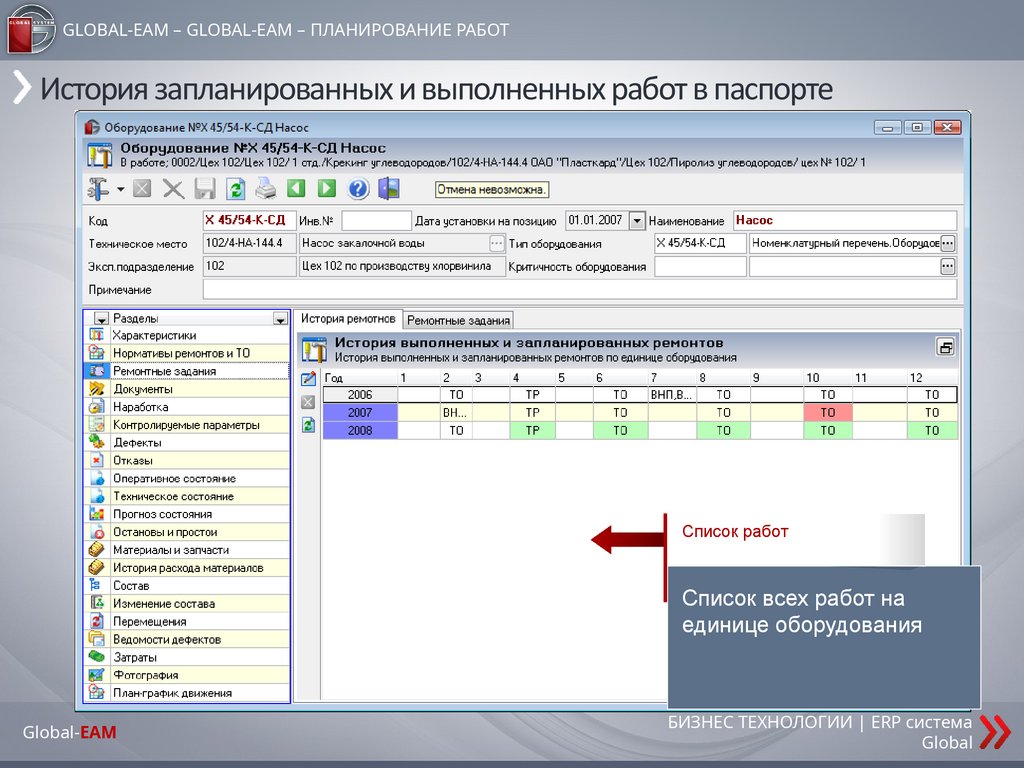The height and width of the screenshot is (768, 1024).
Task: Go to previous record with green left arrow
Action: (x=296, y=189)
